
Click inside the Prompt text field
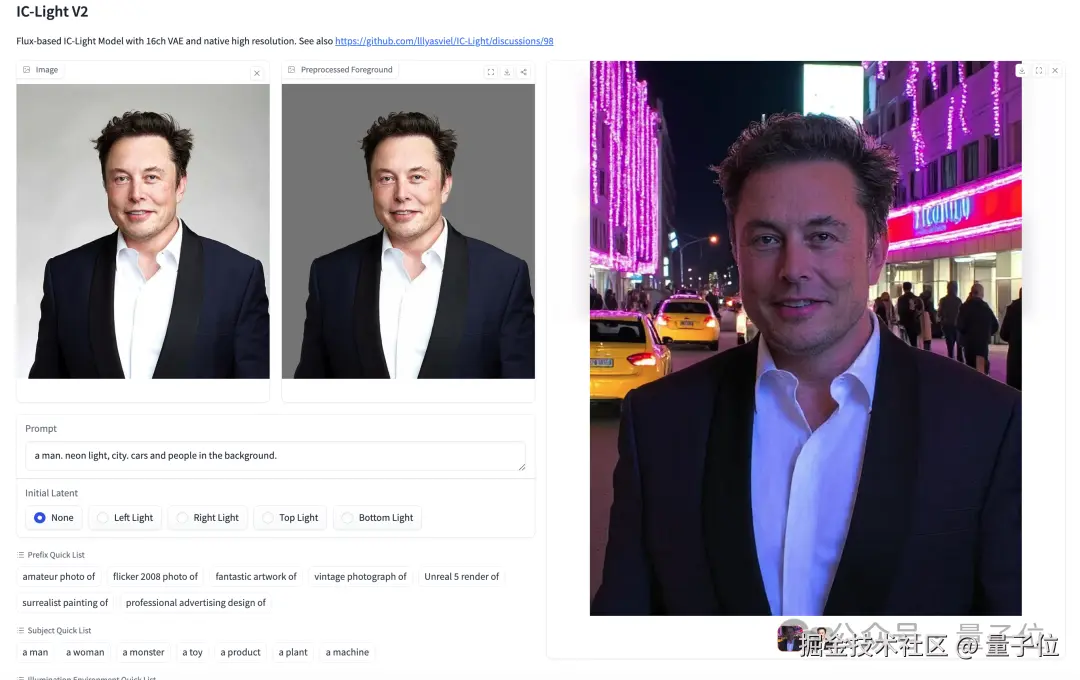pos(276,456)
